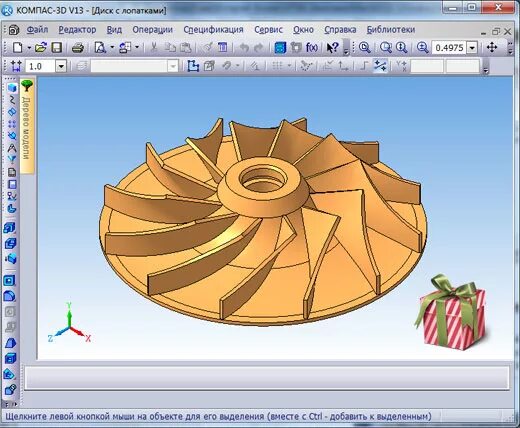Save the document with floppy disk icon
Viewport: 520px width, 428px height.
coord(57,48)
